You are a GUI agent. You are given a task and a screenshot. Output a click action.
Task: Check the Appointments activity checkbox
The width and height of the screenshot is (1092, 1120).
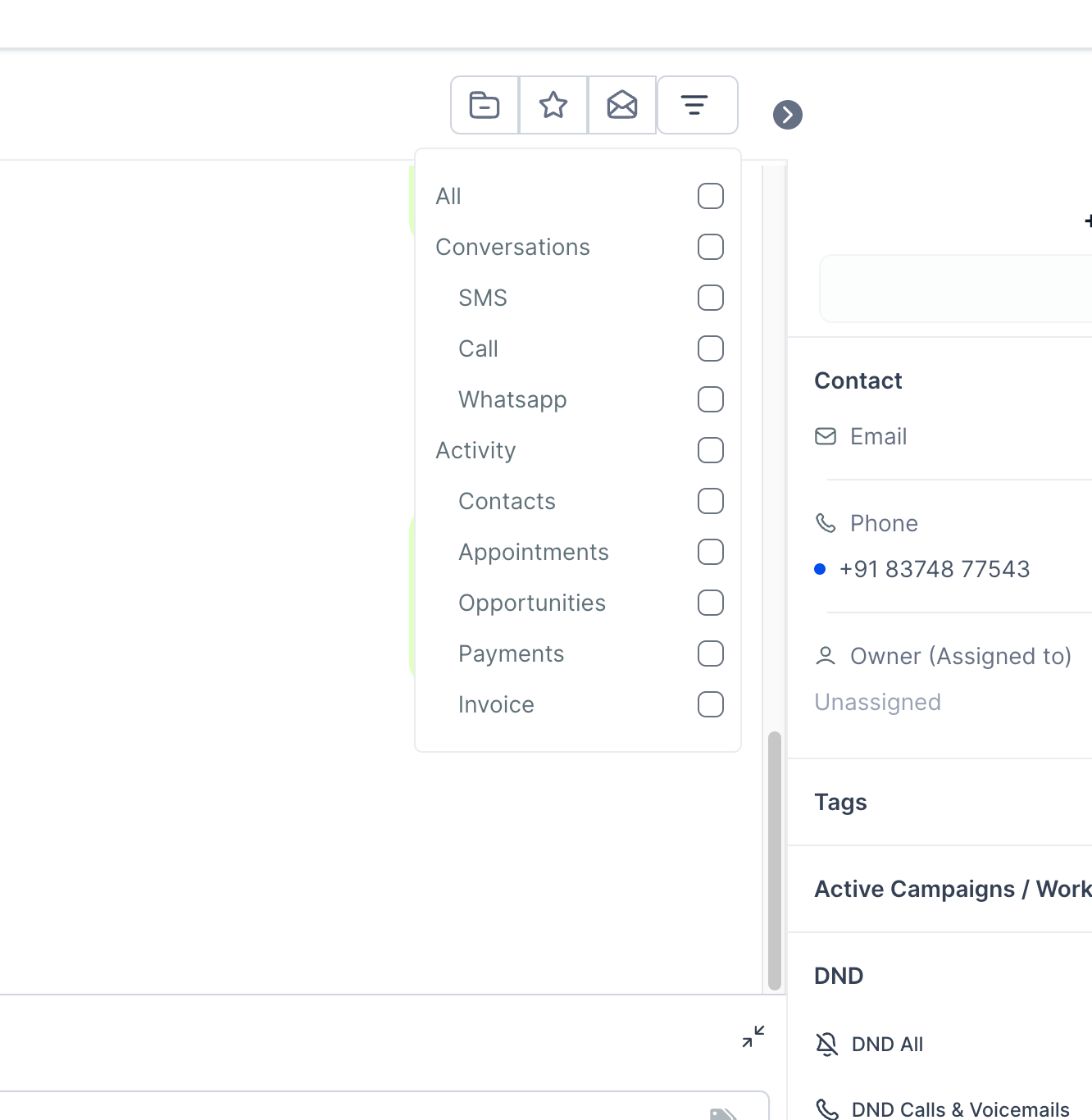711,552
